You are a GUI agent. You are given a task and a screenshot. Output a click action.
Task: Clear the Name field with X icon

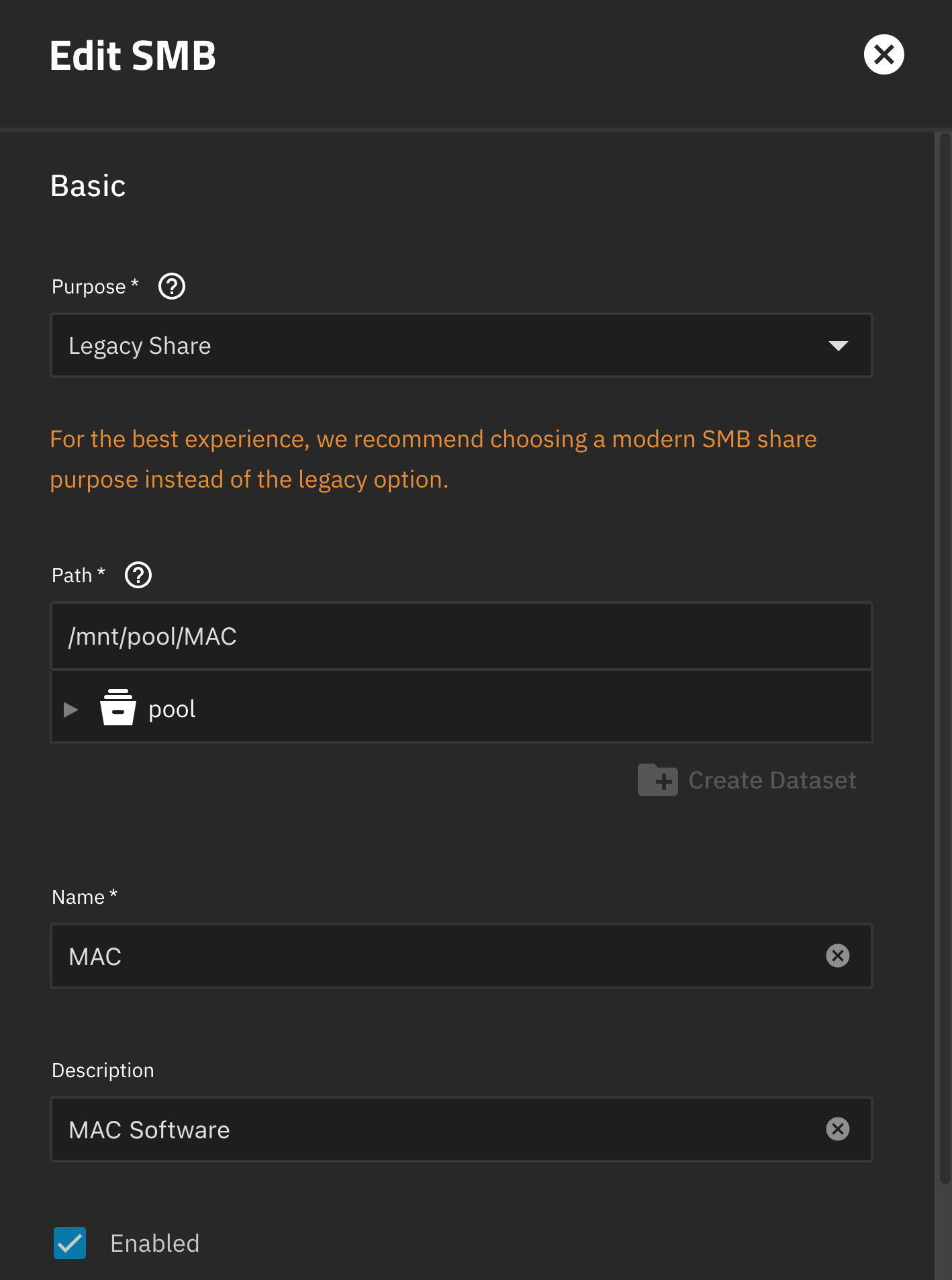(837, 956)
